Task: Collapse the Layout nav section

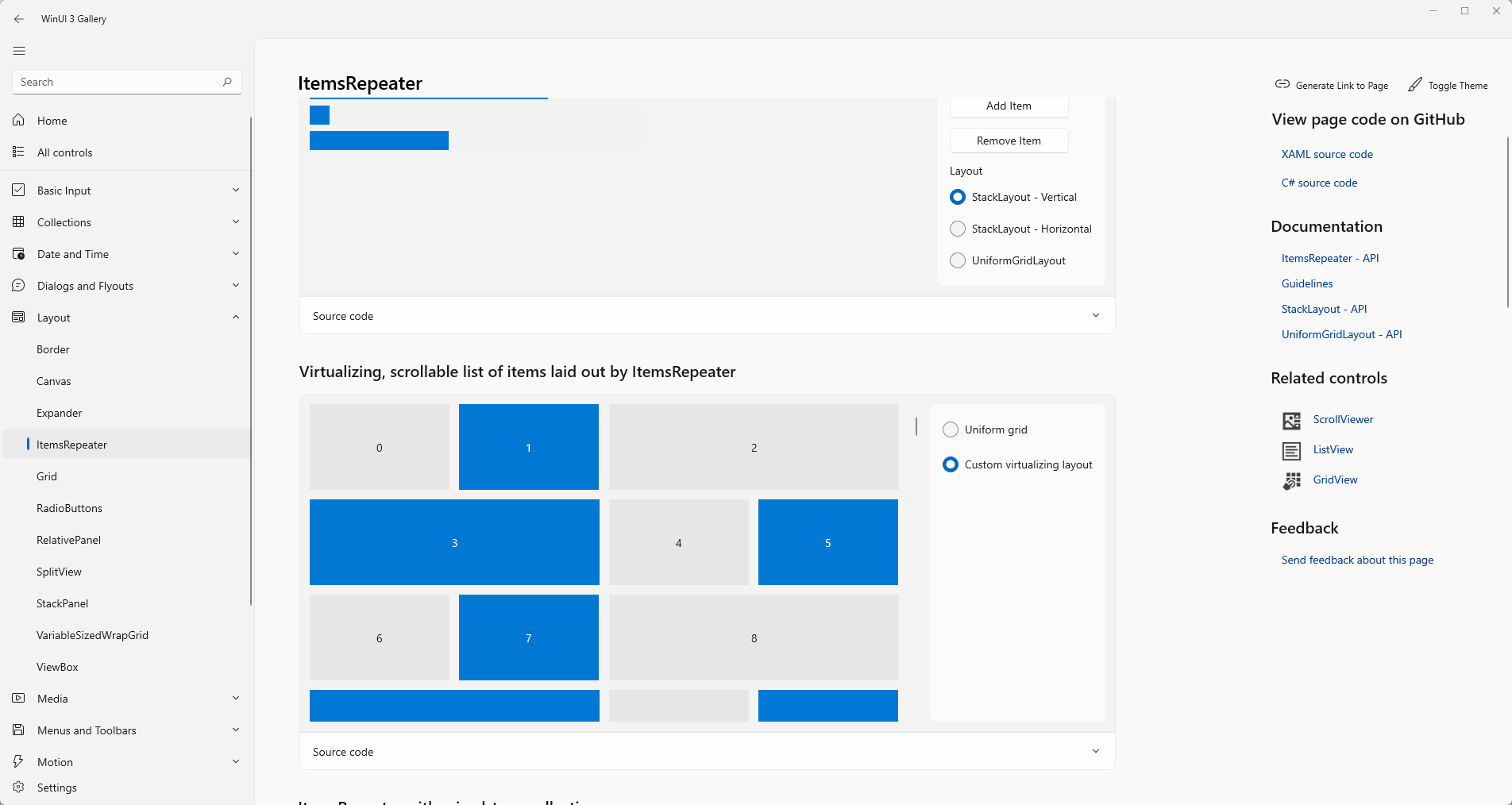Action: tap(127, 318)
